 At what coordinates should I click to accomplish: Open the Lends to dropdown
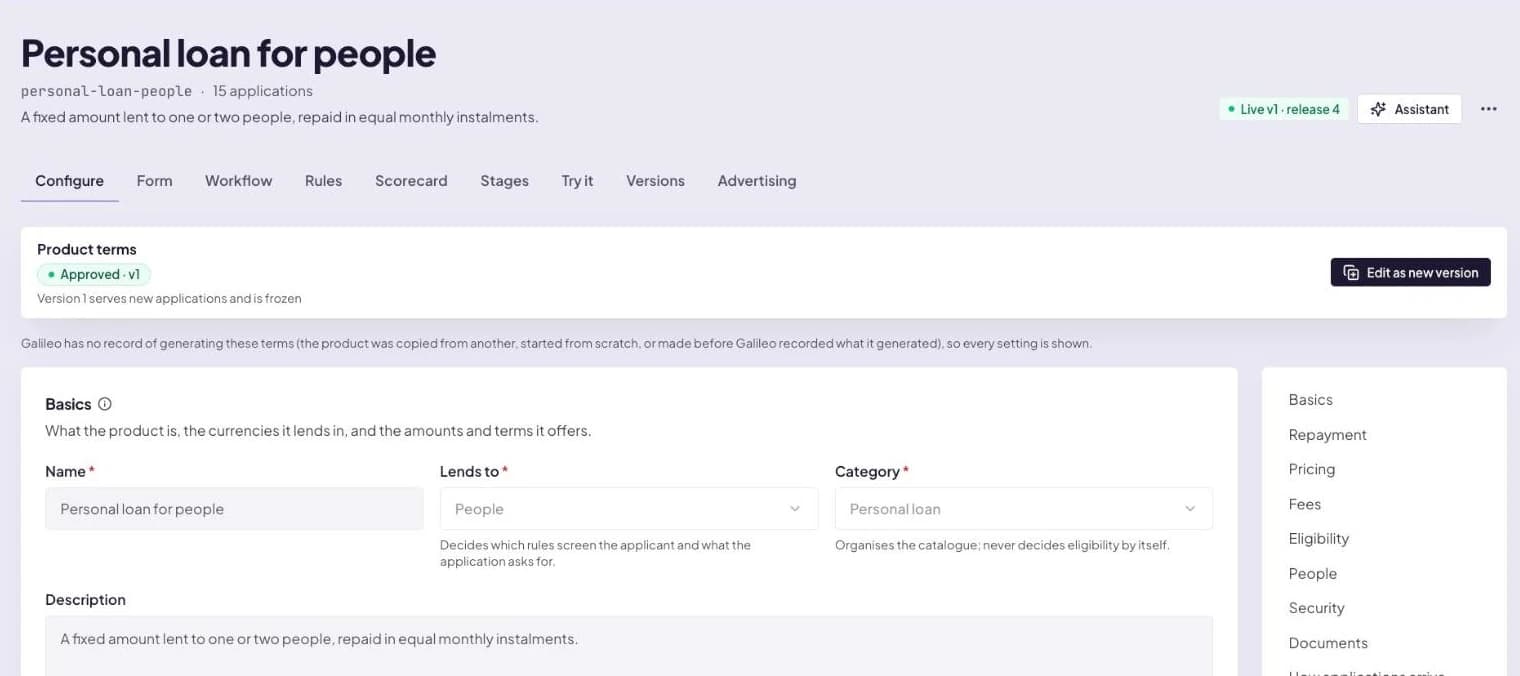(x=629, y=509)
